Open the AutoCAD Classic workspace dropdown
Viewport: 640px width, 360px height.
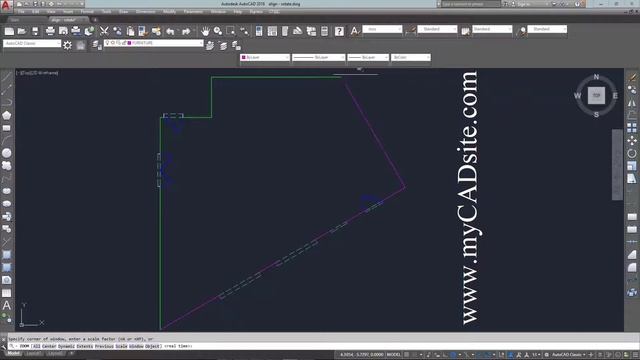32,43
